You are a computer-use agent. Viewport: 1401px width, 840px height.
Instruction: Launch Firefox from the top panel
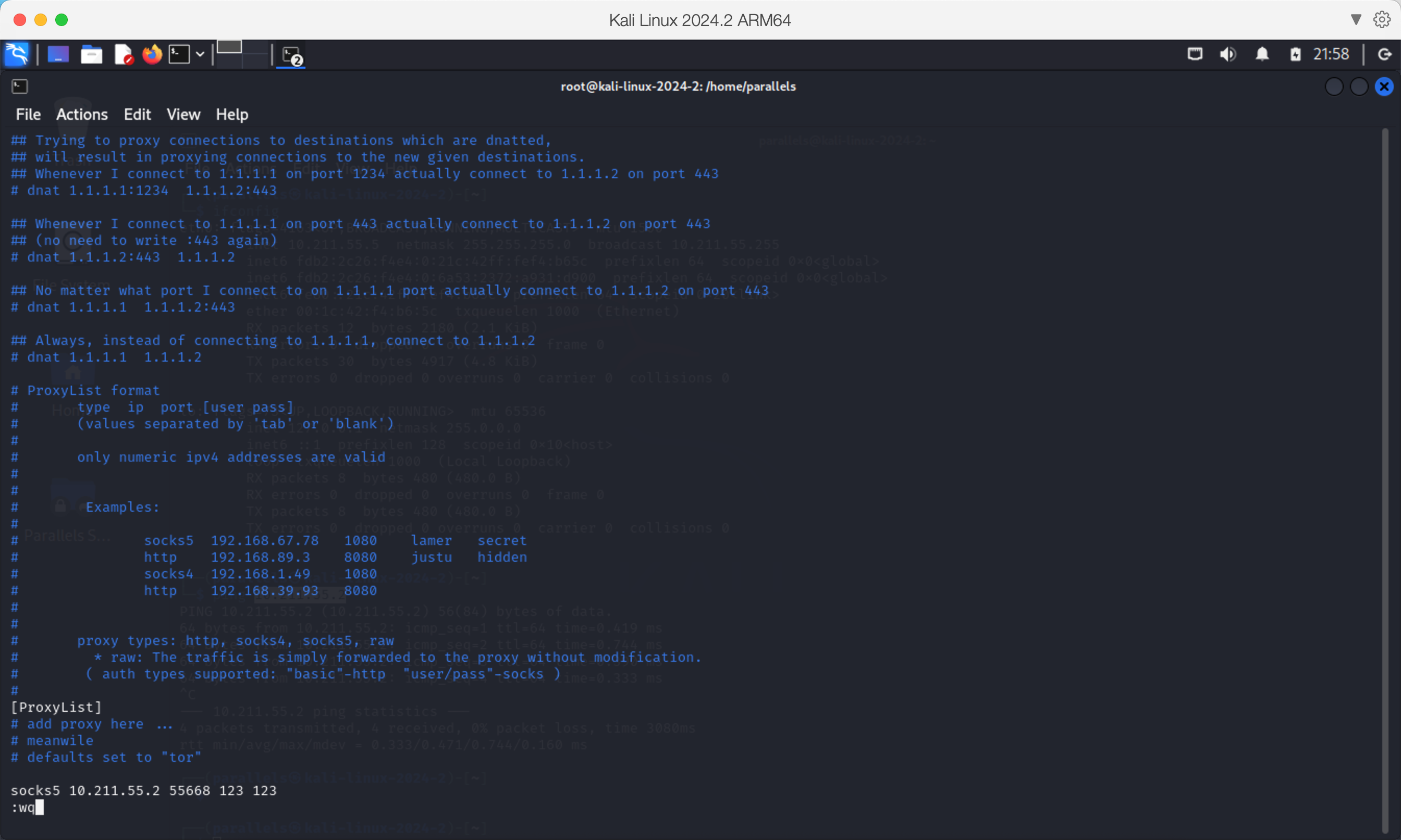click(152, 54)
